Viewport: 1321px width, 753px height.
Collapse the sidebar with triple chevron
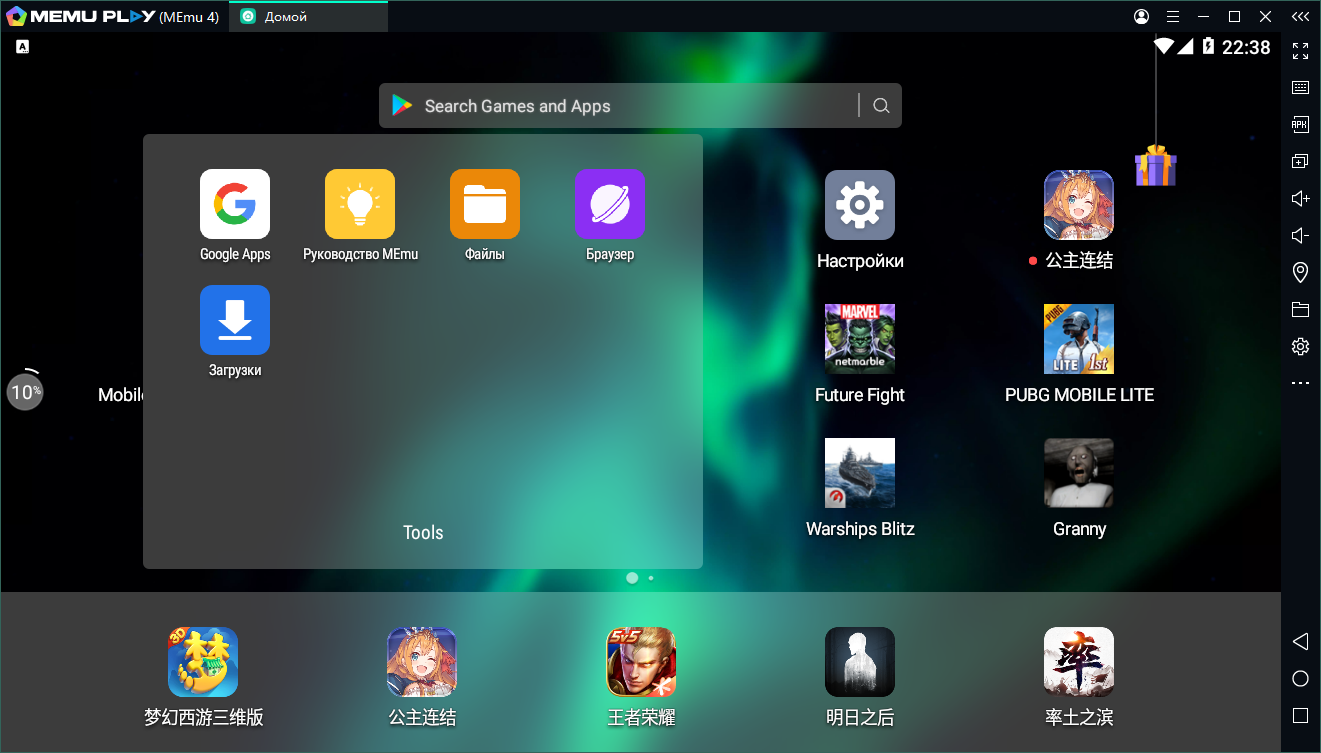click(1299, 17)
